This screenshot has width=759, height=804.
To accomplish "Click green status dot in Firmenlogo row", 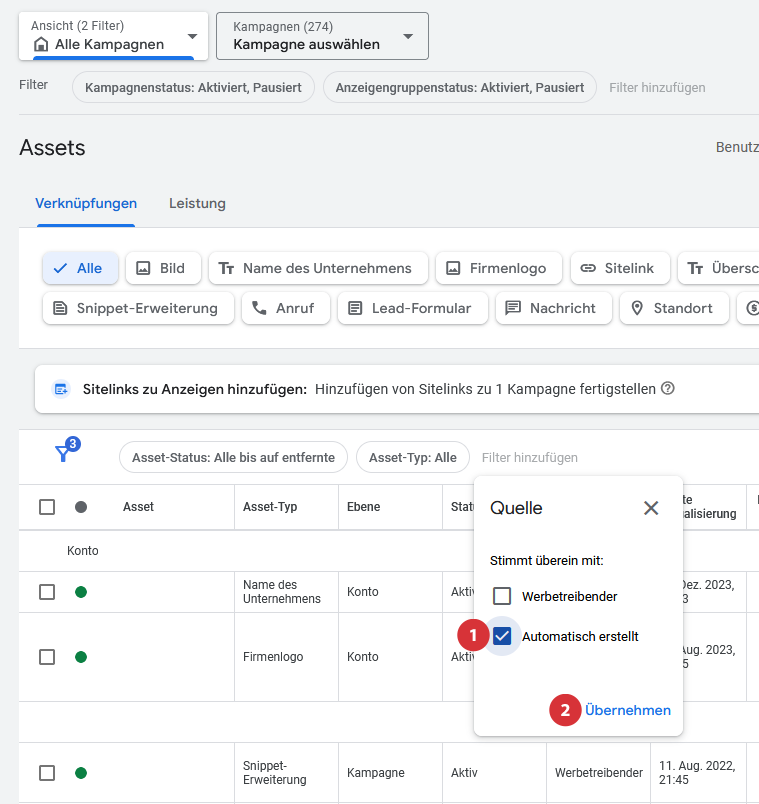I will tap(81, 657).
